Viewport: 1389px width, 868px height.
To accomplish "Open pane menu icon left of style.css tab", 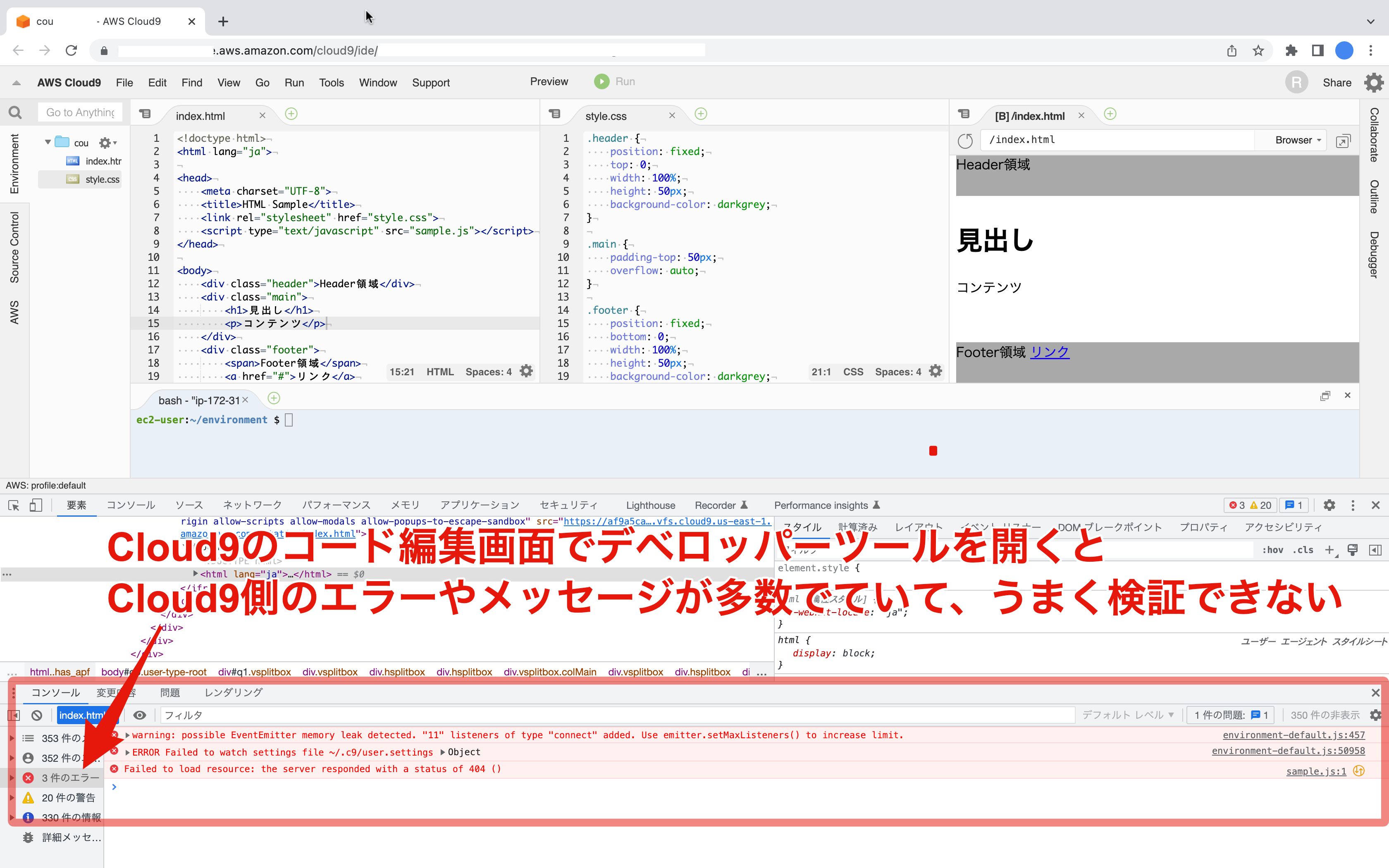I will point(554,114).
